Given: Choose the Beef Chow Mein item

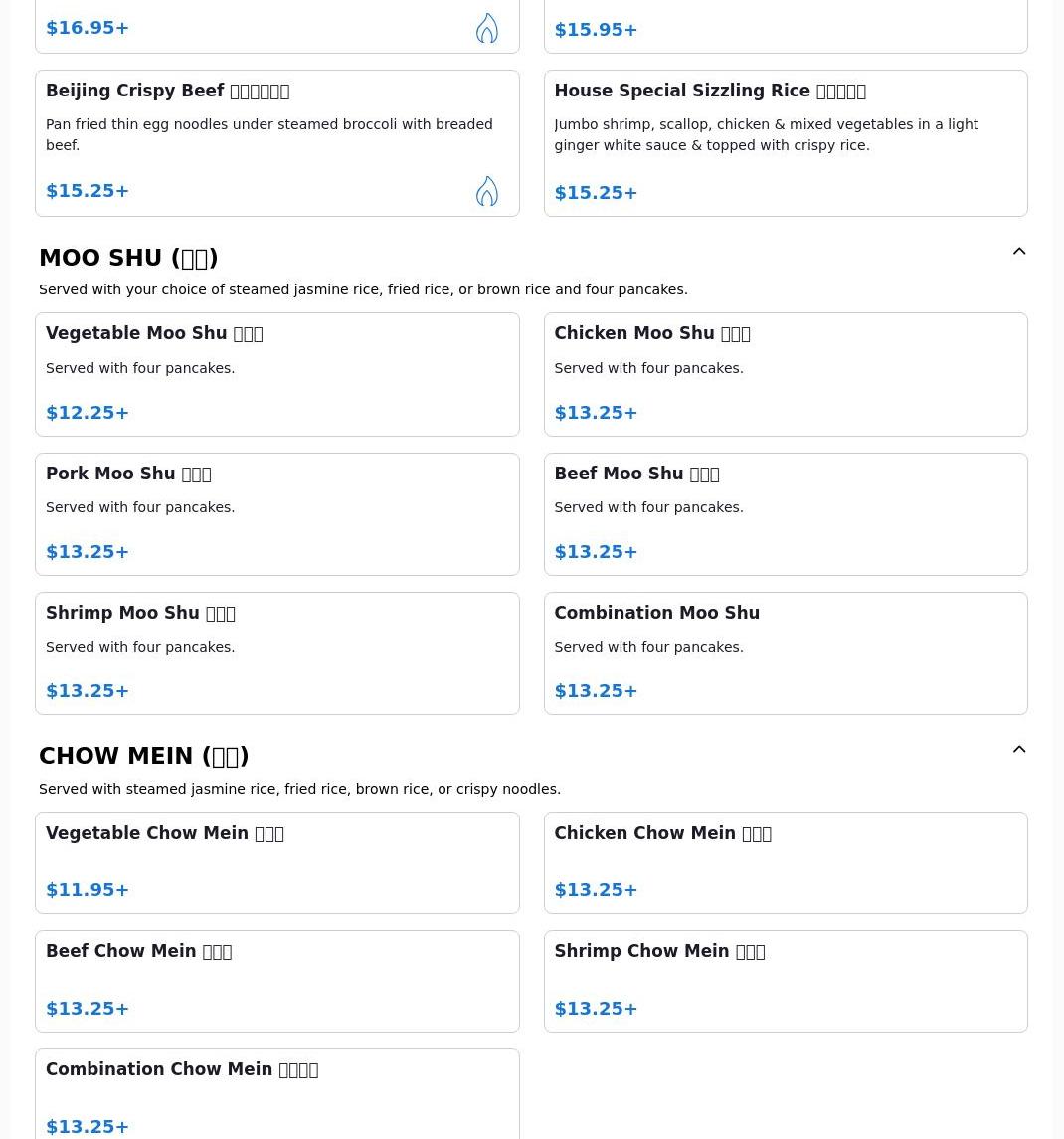Looking at the screenshot, I should coord(276,980).
